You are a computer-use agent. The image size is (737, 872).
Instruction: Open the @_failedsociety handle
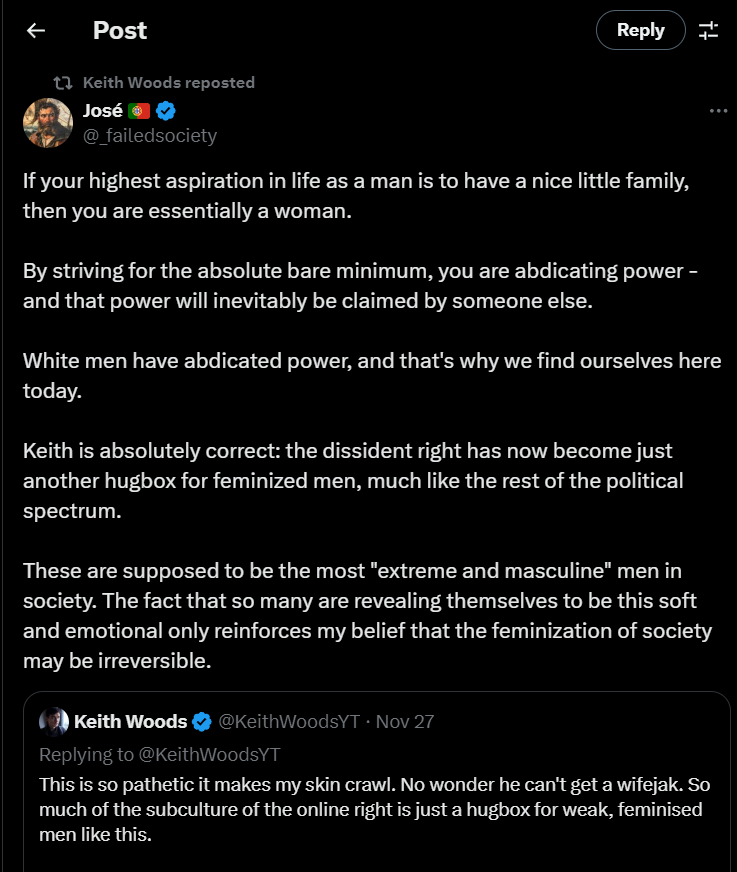[x=150, y=136]
